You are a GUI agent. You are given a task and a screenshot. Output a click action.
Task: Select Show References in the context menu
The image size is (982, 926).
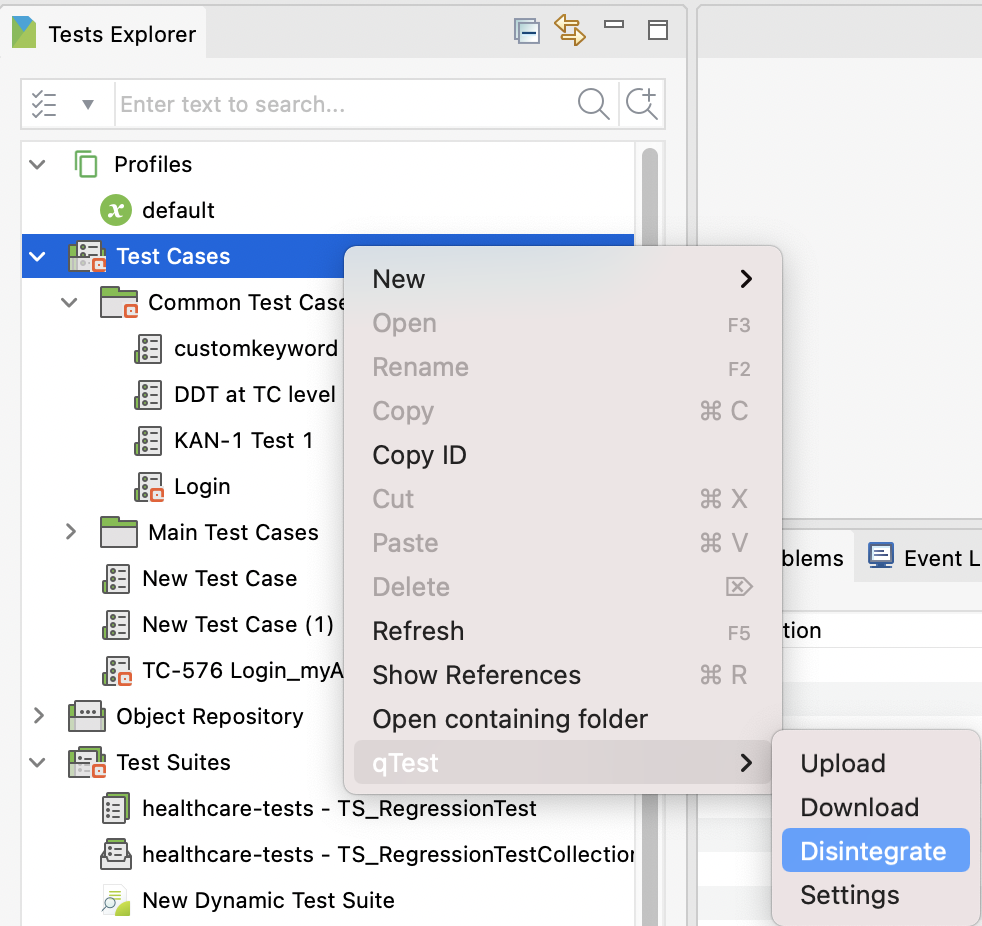[x=476, y=675]
